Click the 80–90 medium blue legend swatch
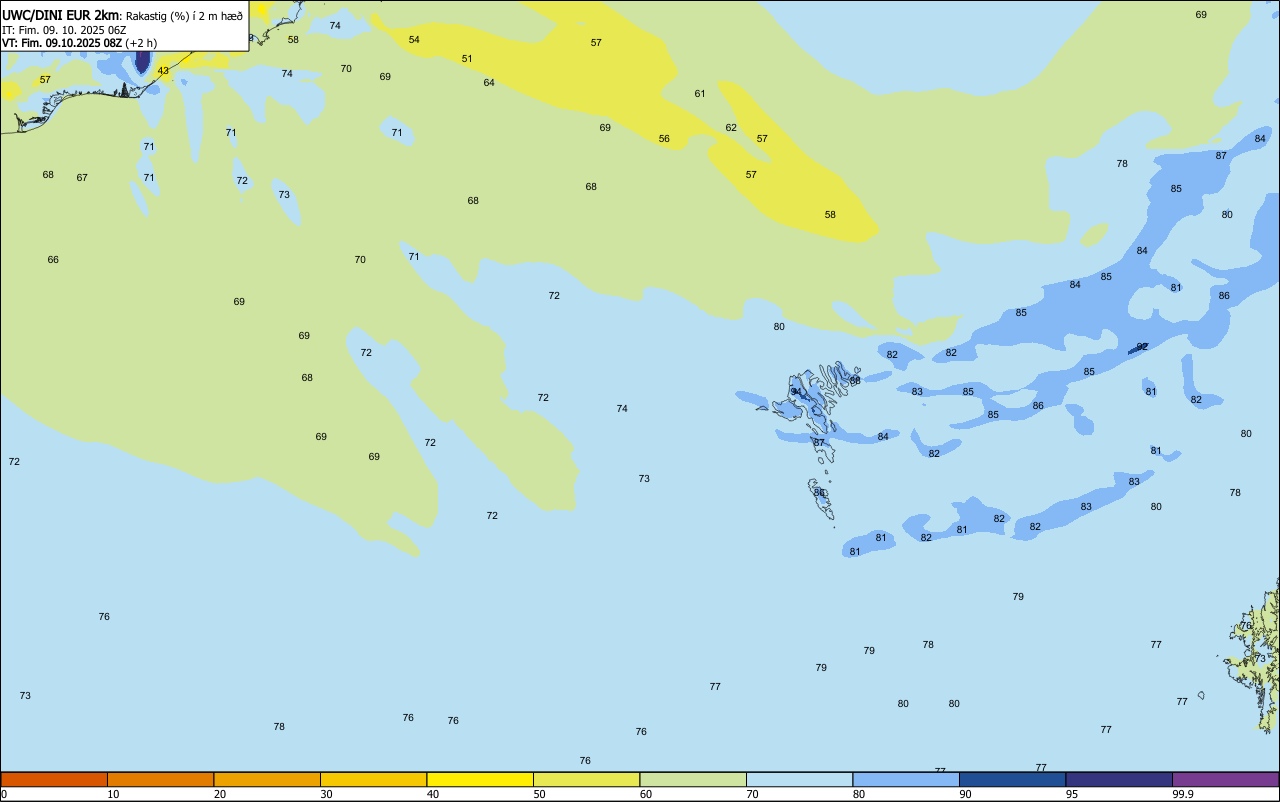Viewport: 1280px width, 802px height. click(906, 779)
